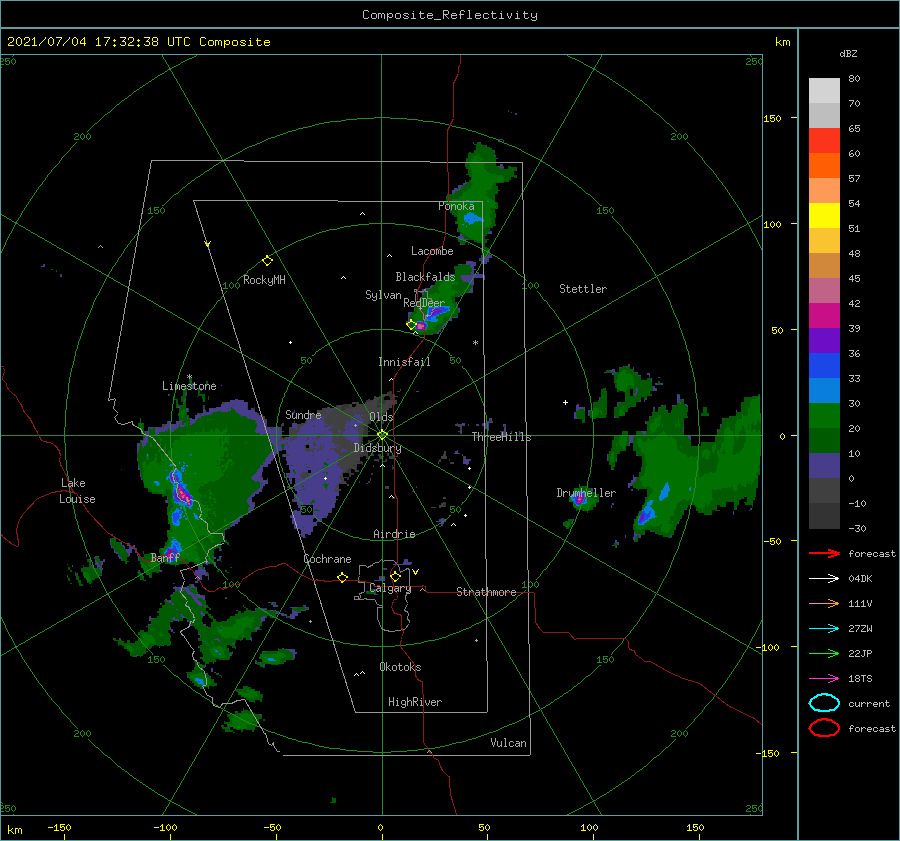Screen dimensions: 900x841
Task: Select the pink 42–45 dBZ swatch
Action: point(824,291)
